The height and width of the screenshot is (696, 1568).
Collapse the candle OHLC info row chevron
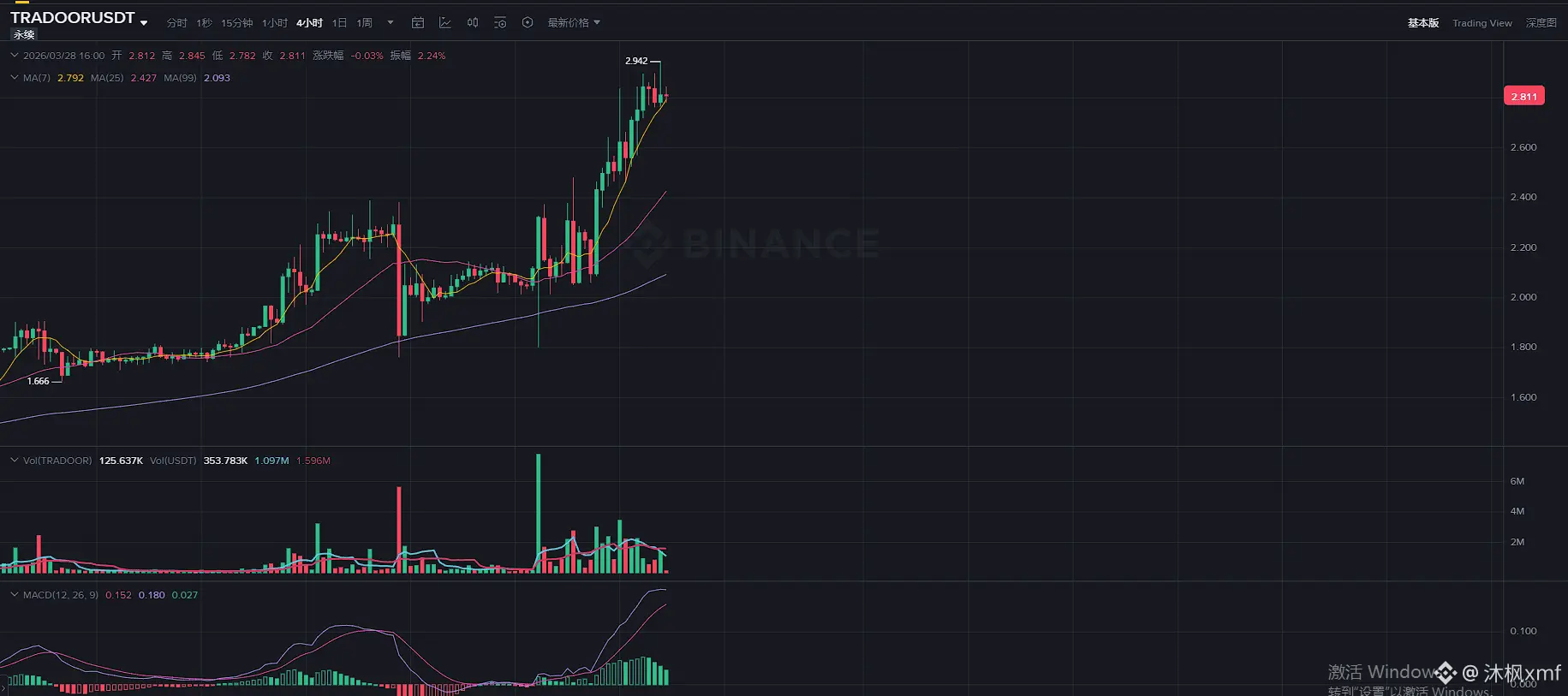[x=14, y=56]
